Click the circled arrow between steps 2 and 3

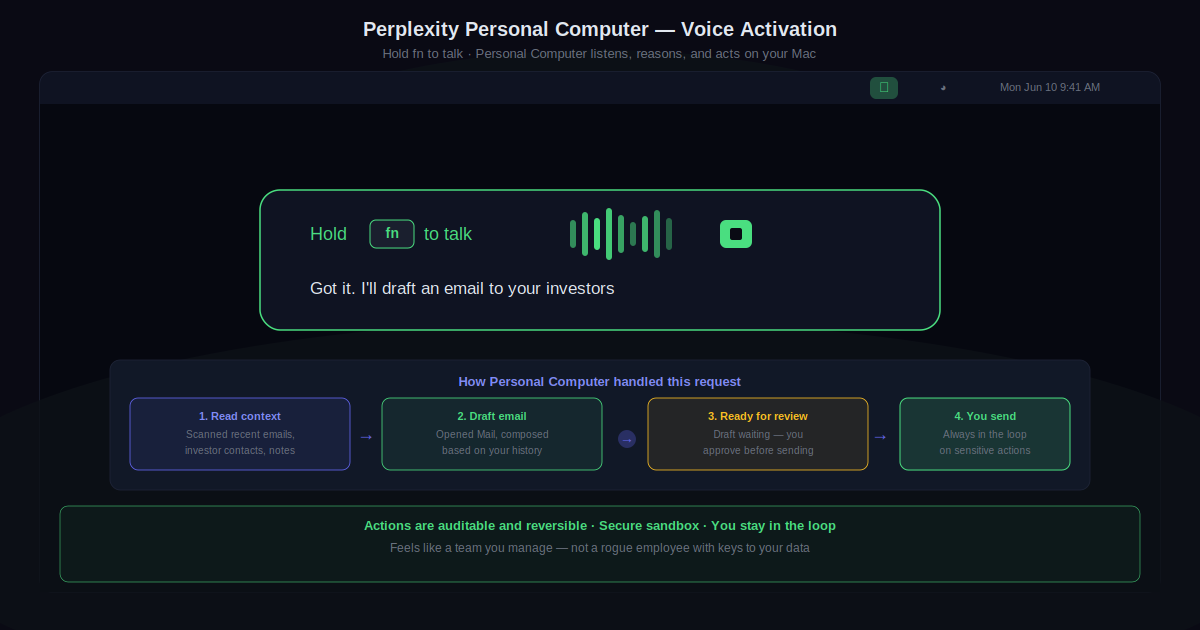coord(627,439)
